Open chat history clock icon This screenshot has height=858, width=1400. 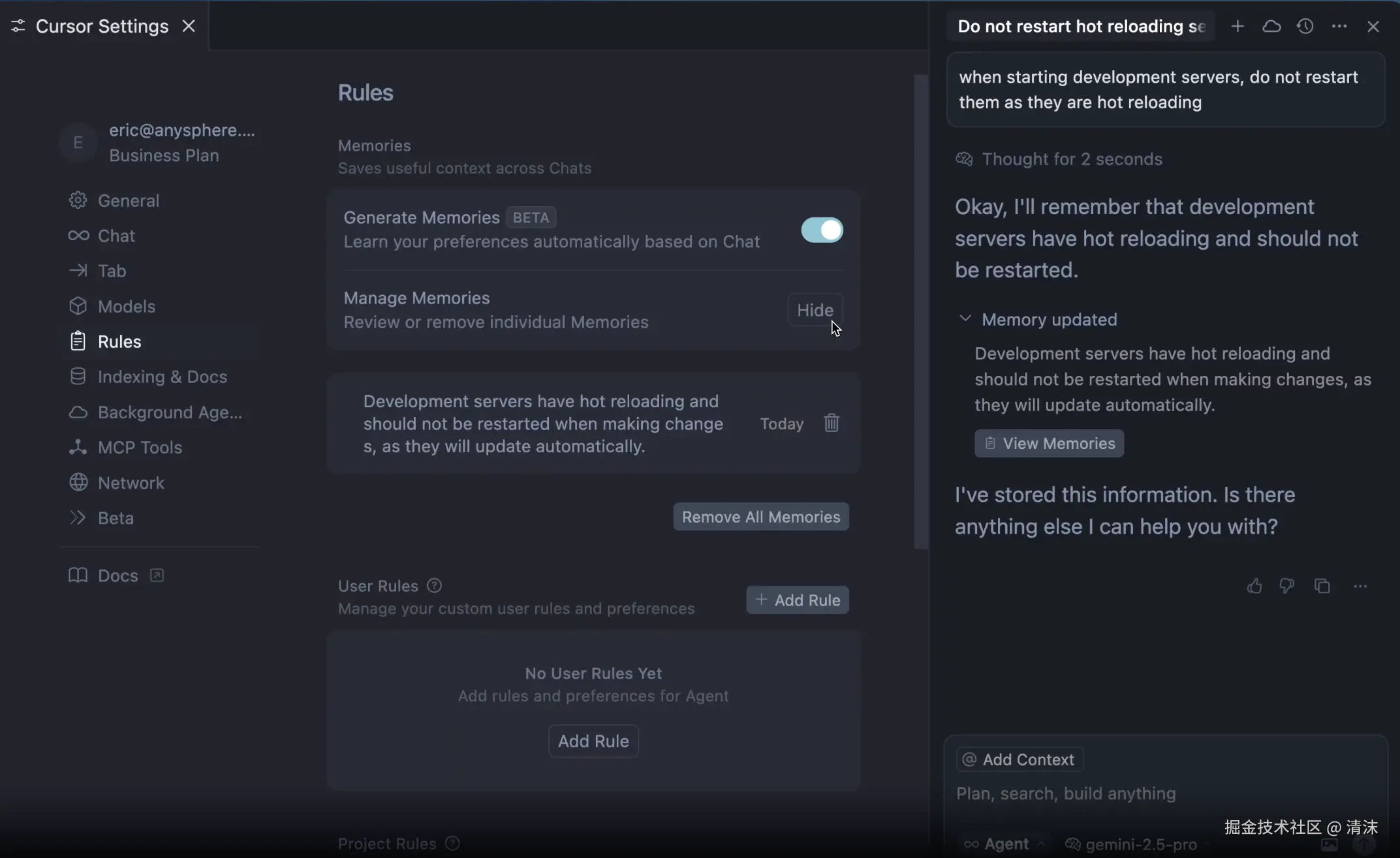[1305, 26]
